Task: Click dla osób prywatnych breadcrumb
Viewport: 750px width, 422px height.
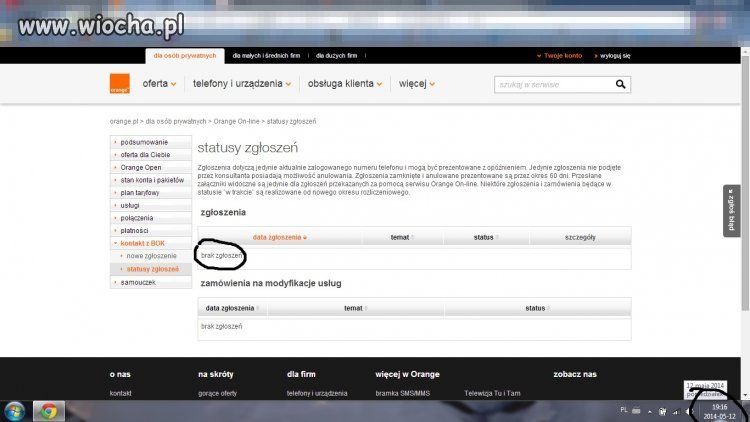Action: click(x=176, y=122)
